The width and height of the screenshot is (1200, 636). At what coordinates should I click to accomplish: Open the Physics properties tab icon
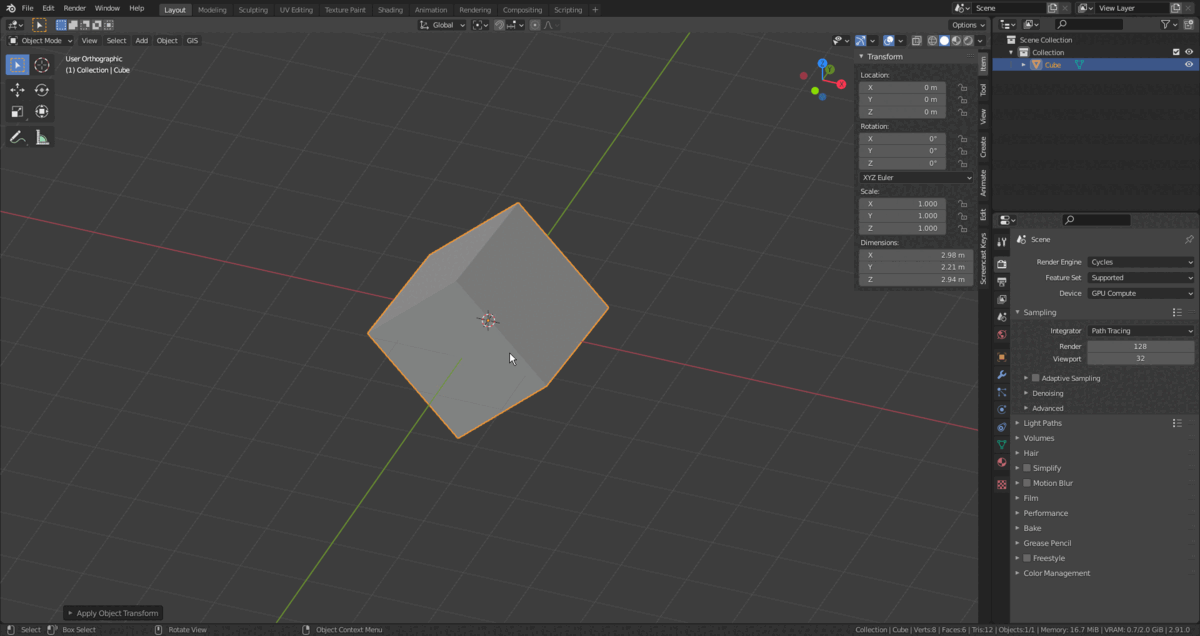(1002, 410)
